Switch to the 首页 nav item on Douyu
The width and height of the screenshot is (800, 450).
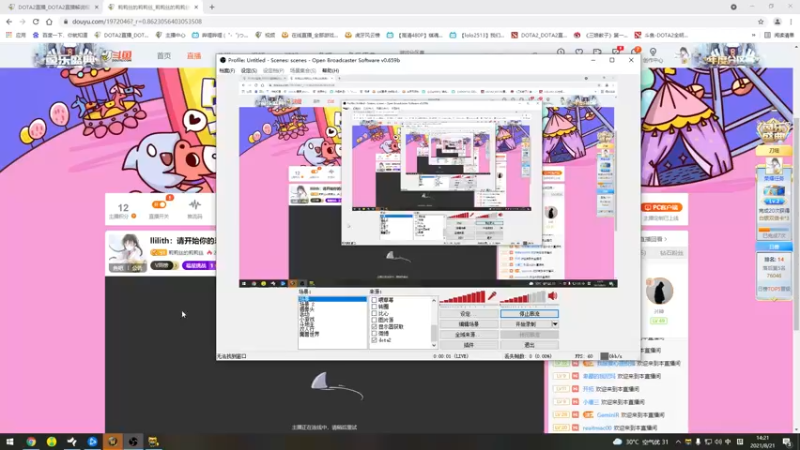pyautogui.click(x=164, y=56)
